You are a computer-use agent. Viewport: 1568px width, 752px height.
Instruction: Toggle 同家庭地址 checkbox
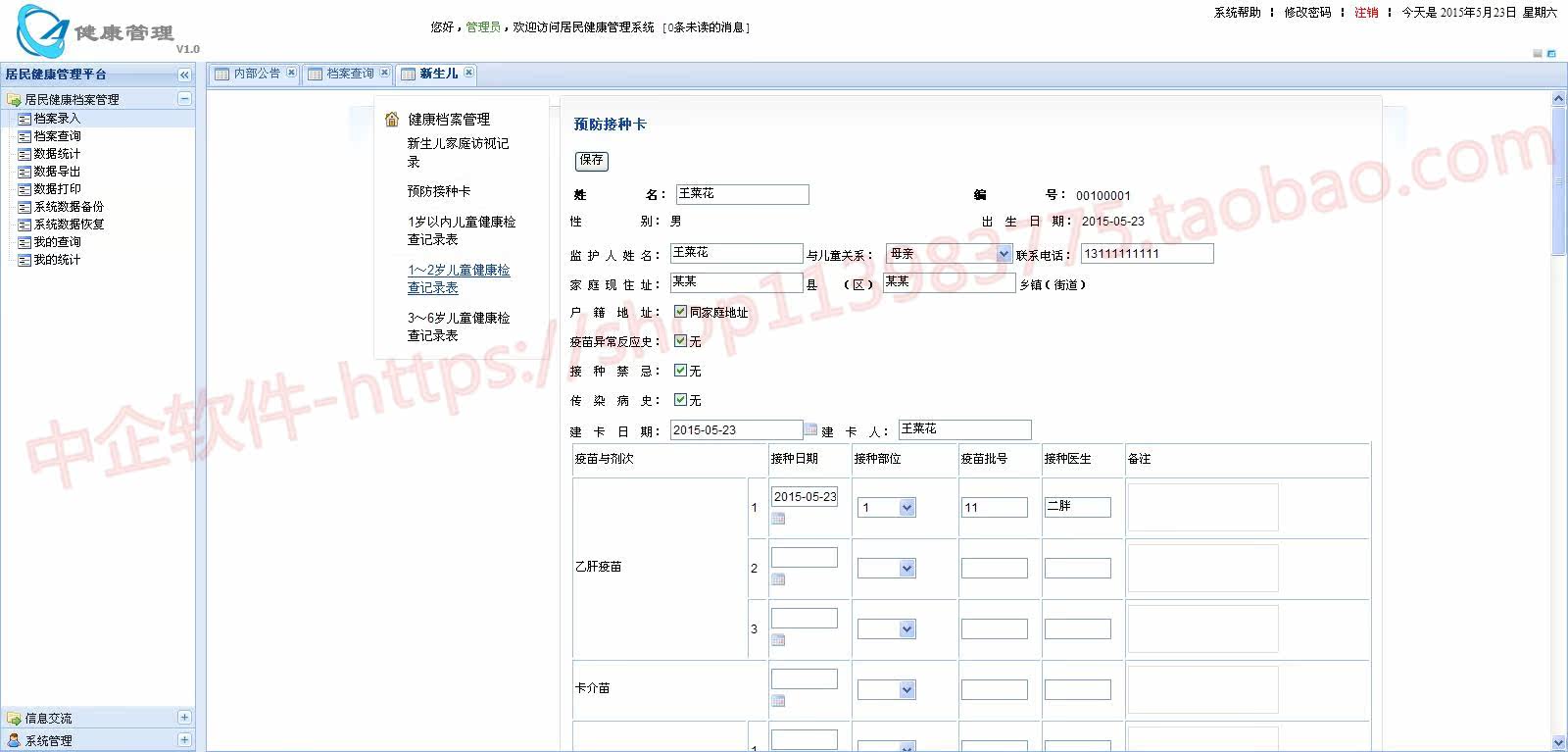[x=680, y=312]
